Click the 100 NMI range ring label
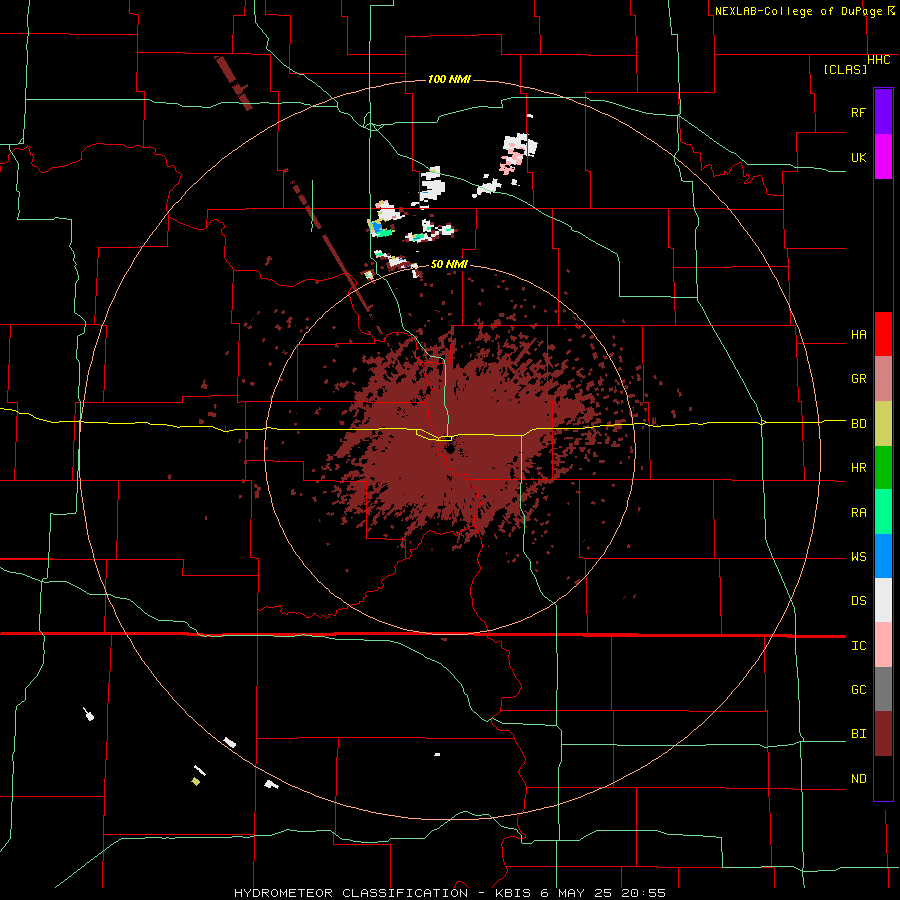This screenshot has height=900, width=900. point(449,79)
